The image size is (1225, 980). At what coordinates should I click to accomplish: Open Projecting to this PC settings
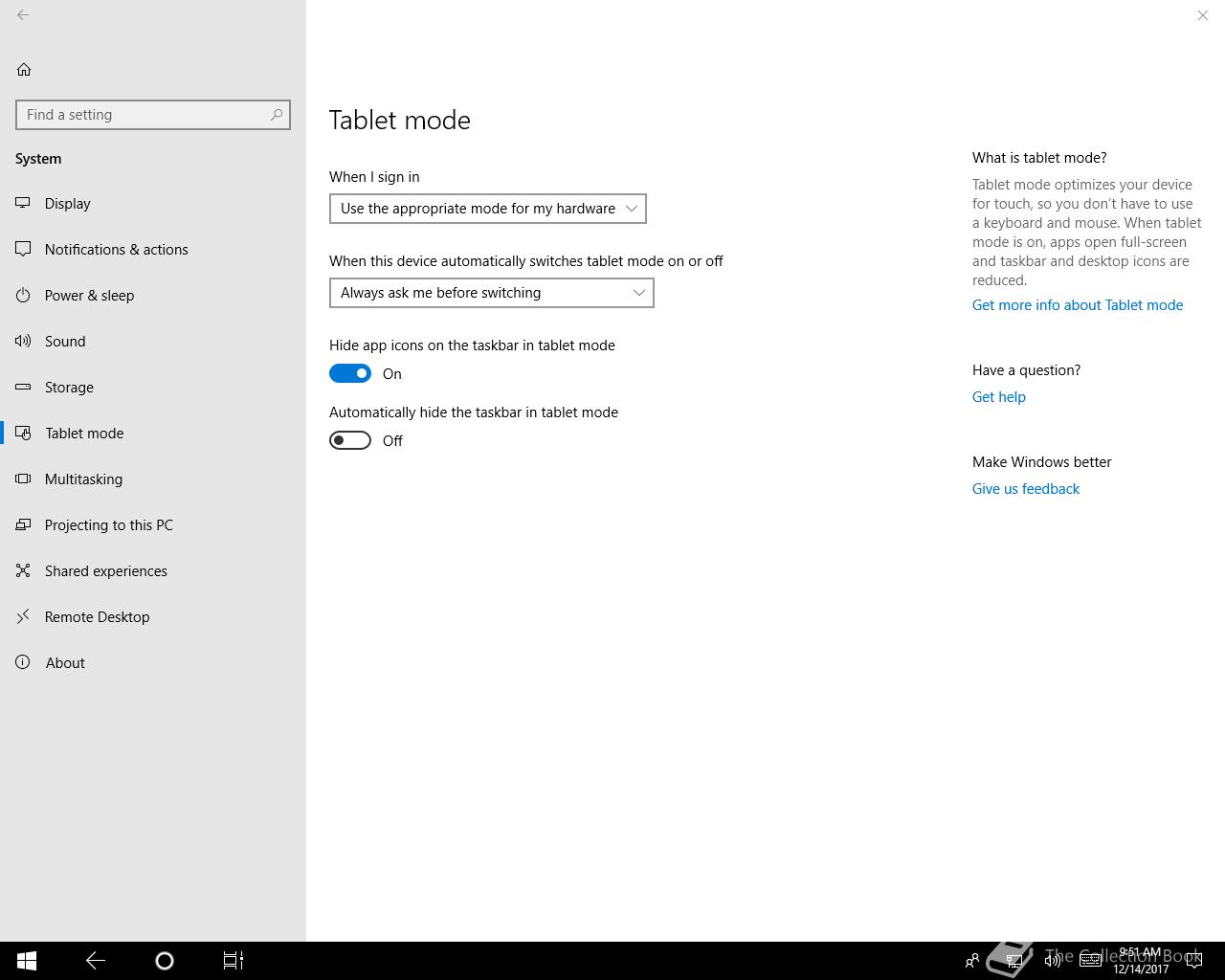coord(153,524)
